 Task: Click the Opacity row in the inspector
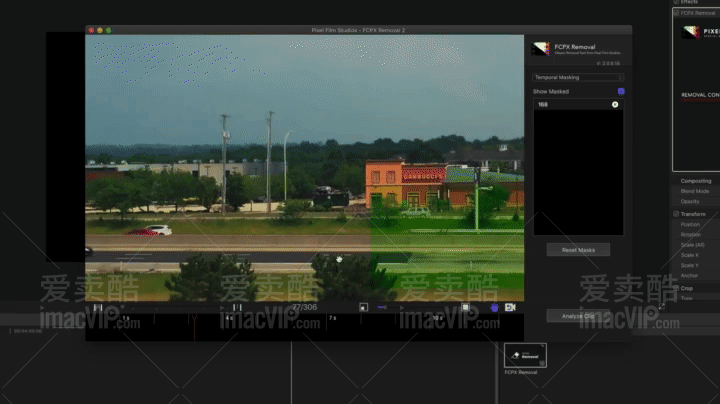tap(690, 202)
